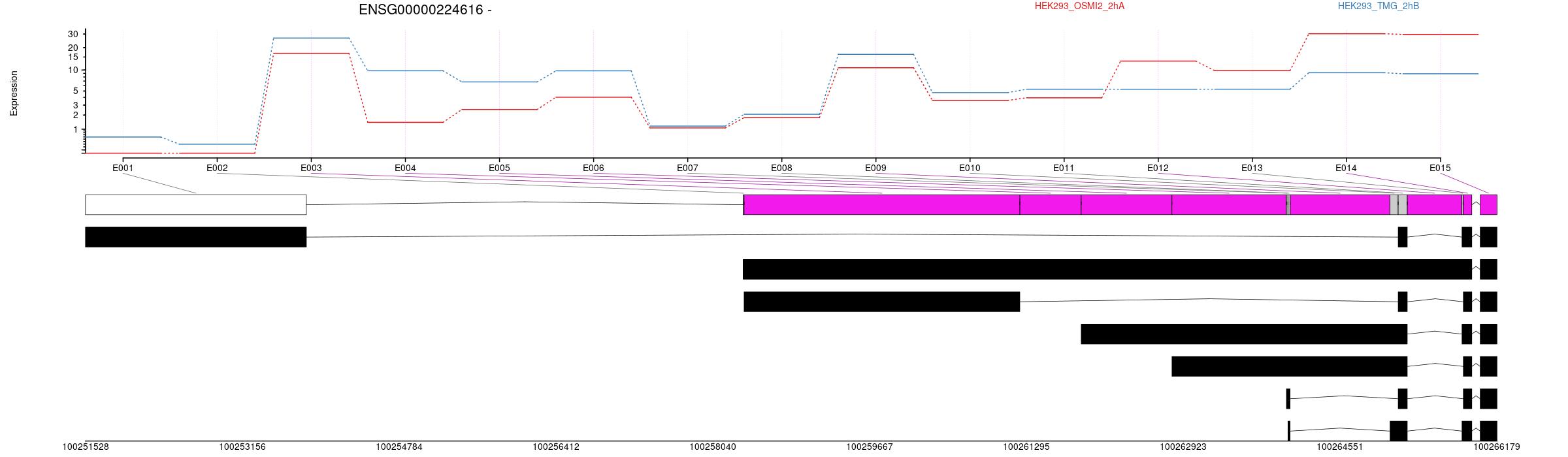Click genomic coordinate 100258040
1568x457 pixels.
click(x=713, y=447)
